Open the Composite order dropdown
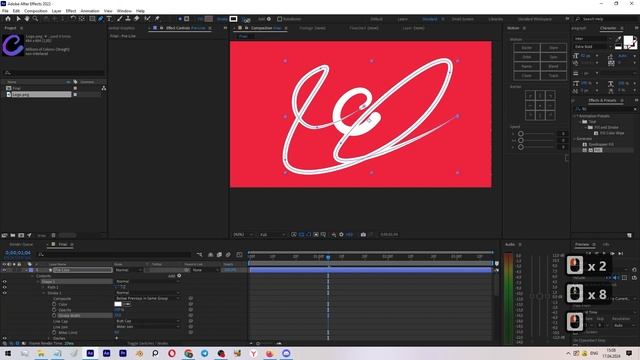The width and height of the screenshot is (640, 360). click(148, 298)
